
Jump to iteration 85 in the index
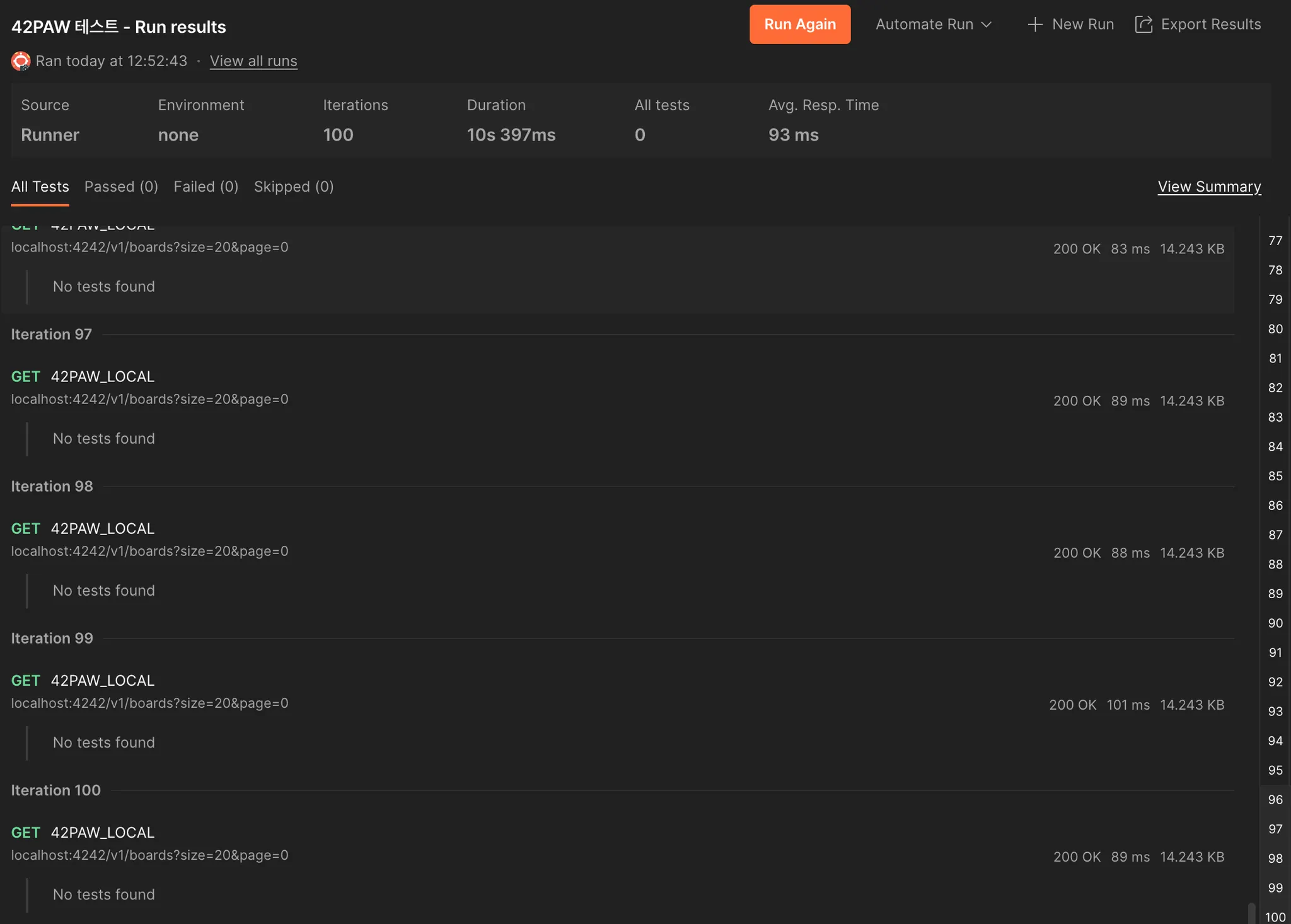point(1275,476)
